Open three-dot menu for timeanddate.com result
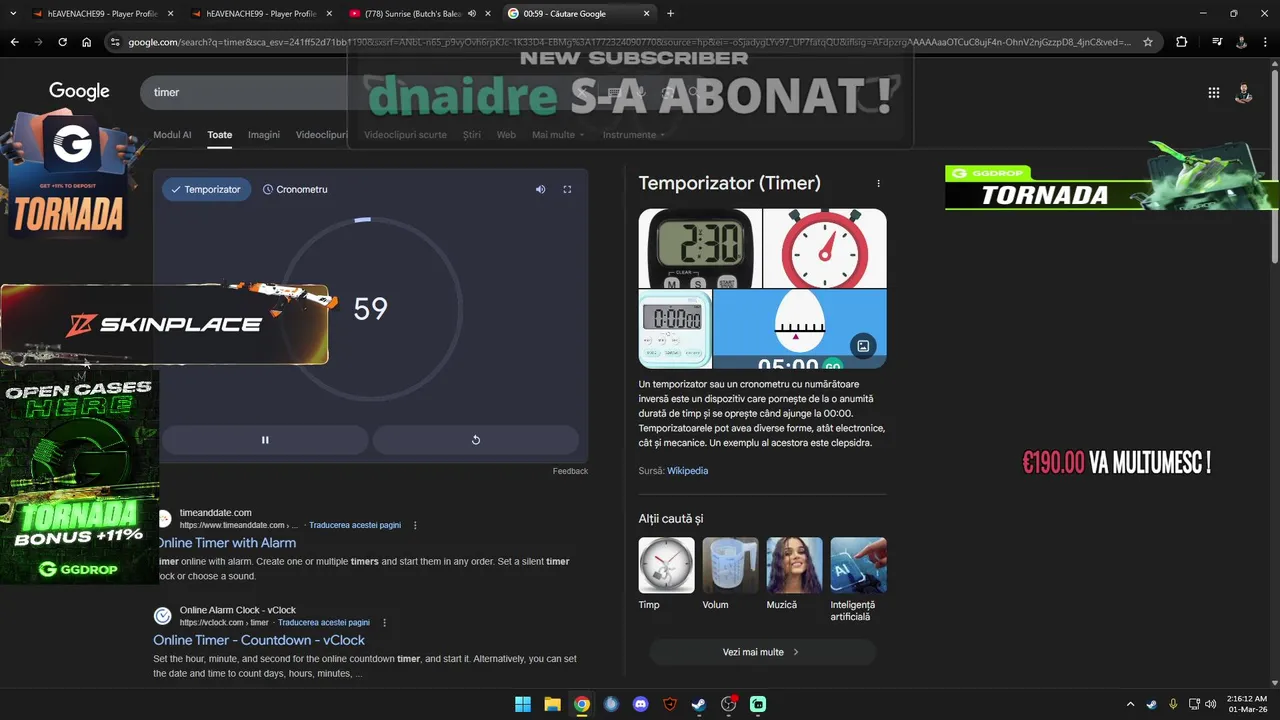Viewport: 1280px width, 720px height. (415, 525)
